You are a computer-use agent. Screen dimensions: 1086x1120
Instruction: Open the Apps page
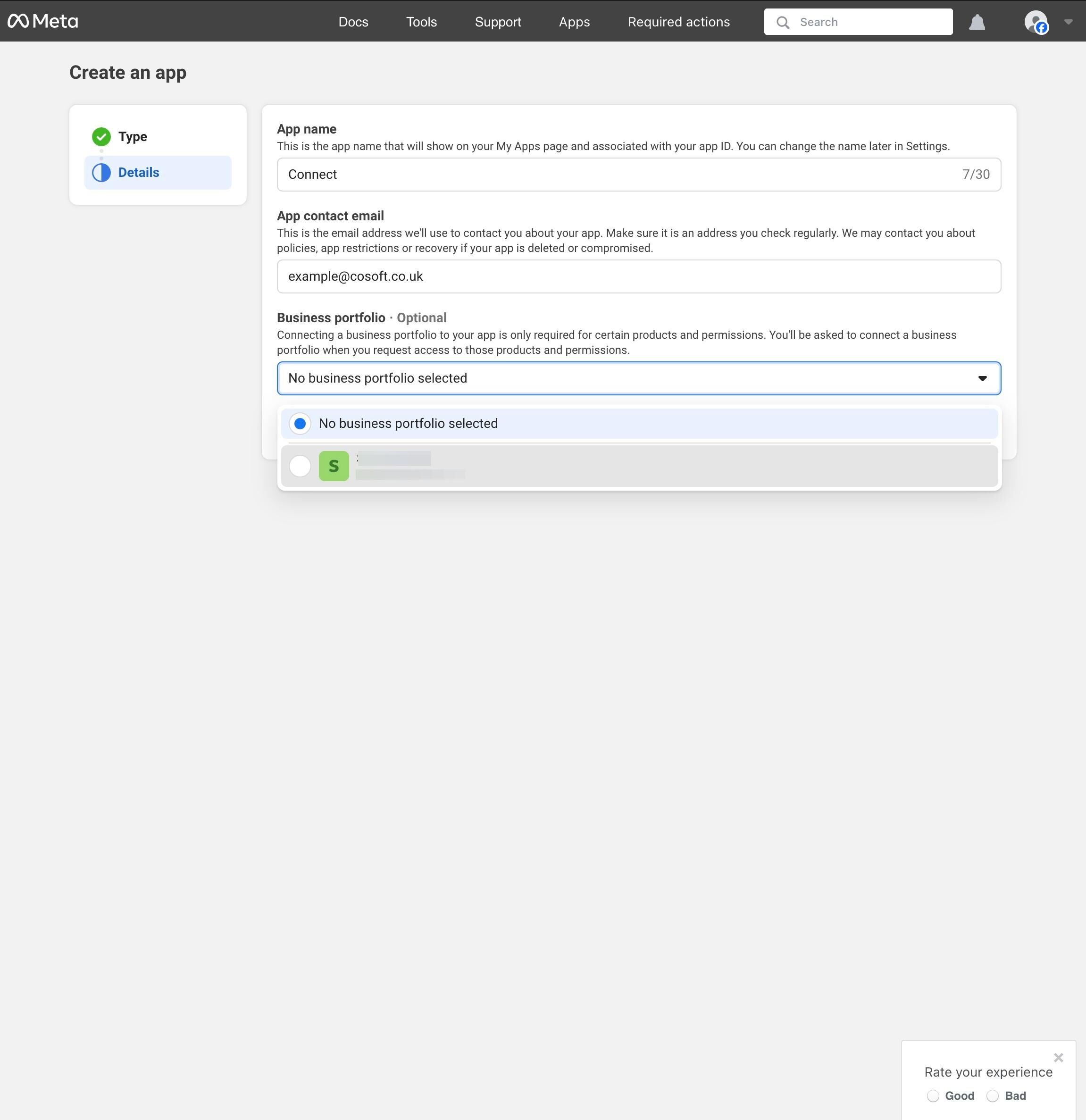[x=574, y=22]
